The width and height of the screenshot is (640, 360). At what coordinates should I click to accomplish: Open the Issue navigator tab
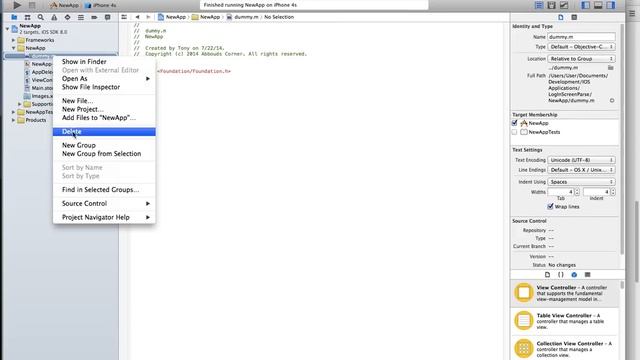pyautogui.click(x=54, y=17)
